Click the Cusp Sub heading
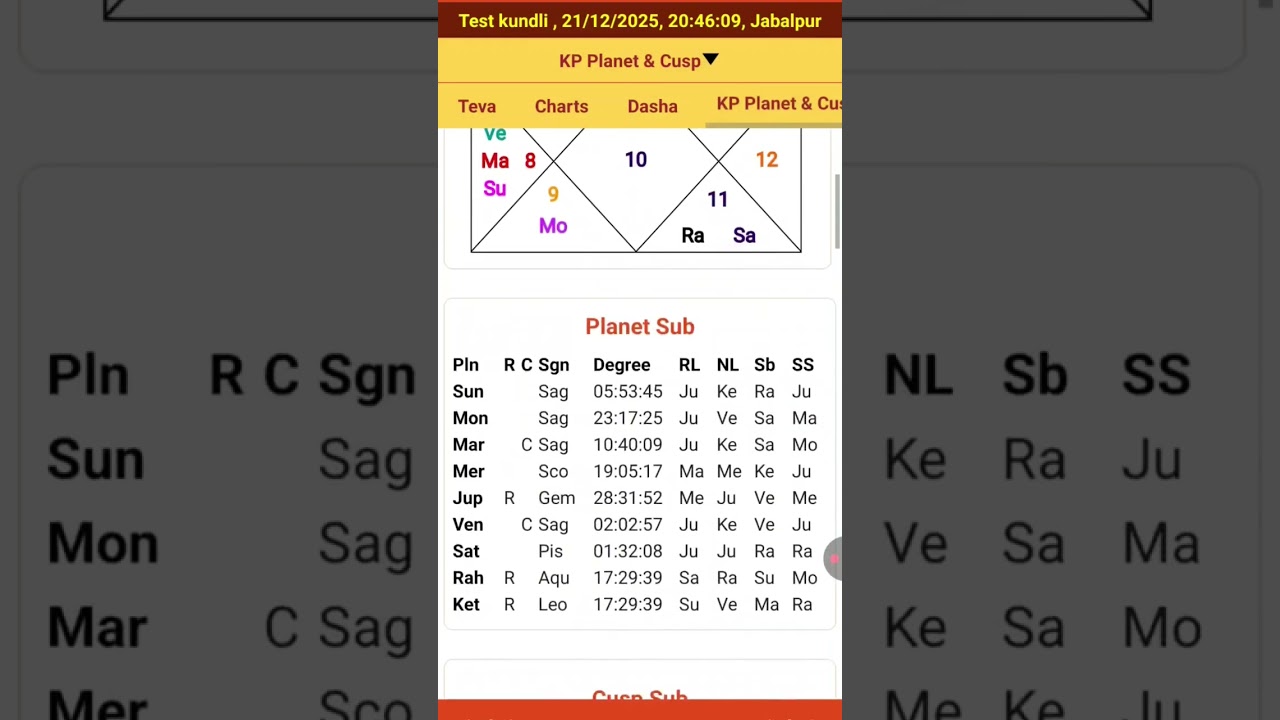 click(x=640, y=695)
